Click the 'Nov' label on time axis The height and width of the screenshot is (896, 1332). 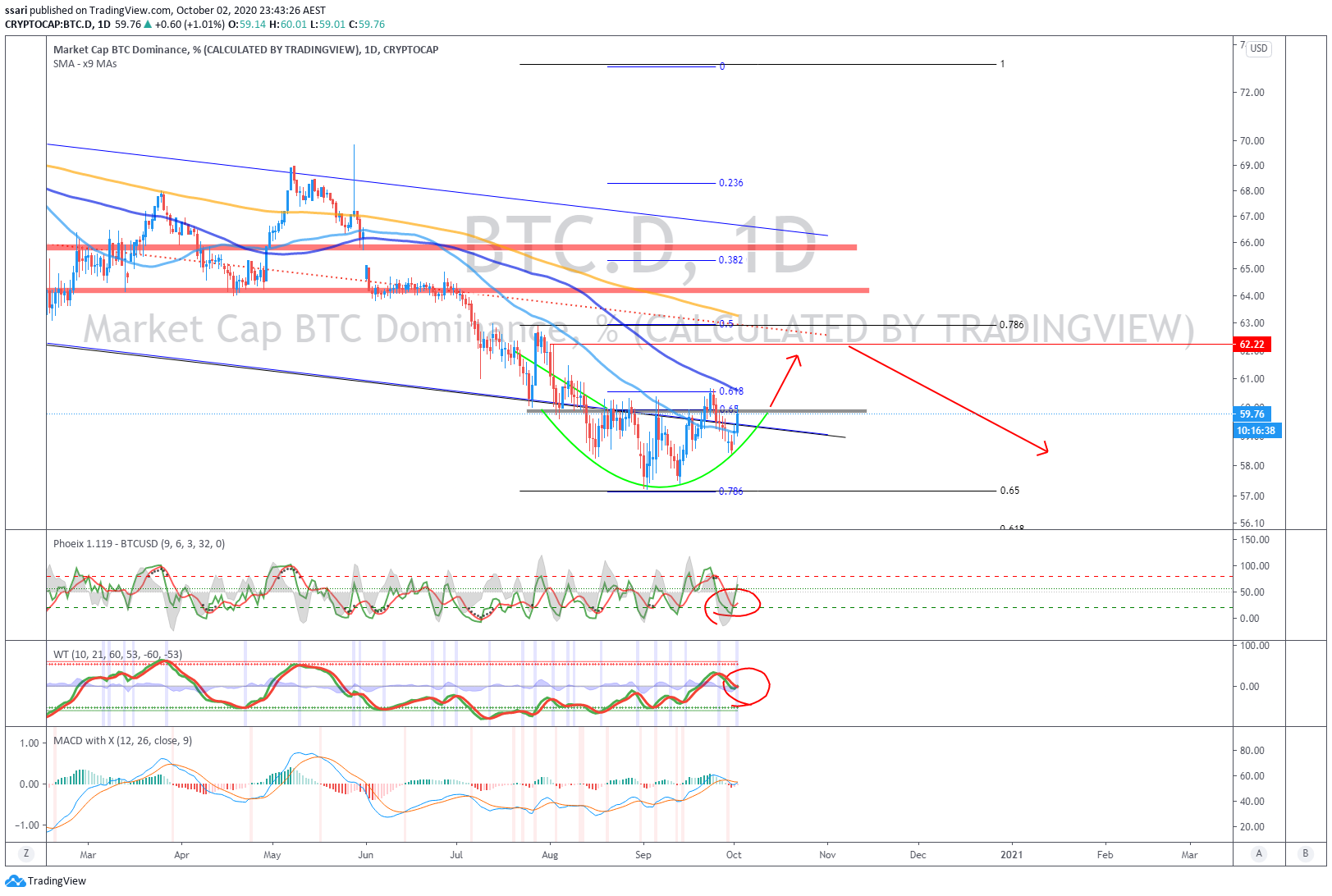pos(827,855)
